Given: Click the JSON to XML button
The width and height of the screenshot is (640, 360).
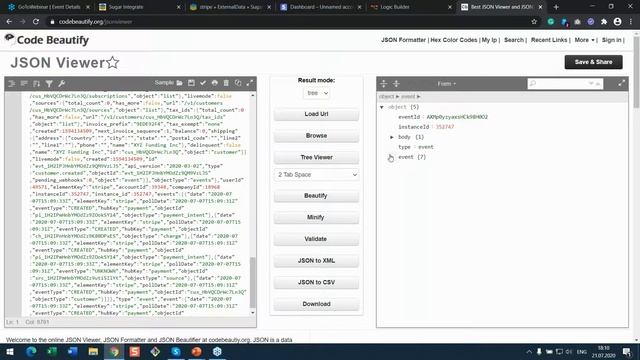Looking at the screenshot, I should point(316,260).
